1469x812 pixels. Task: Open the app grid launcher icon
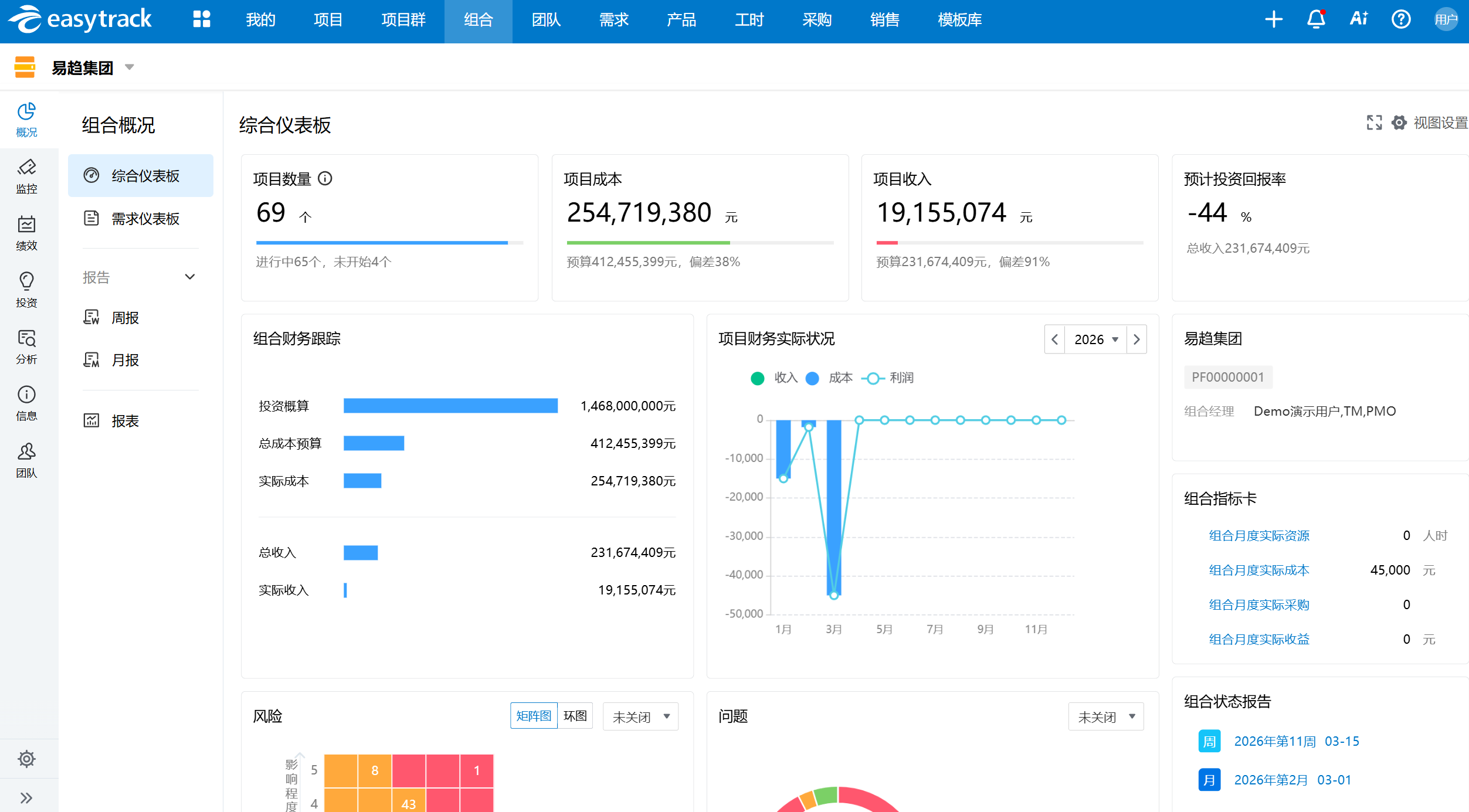click(x=201, y=19)
